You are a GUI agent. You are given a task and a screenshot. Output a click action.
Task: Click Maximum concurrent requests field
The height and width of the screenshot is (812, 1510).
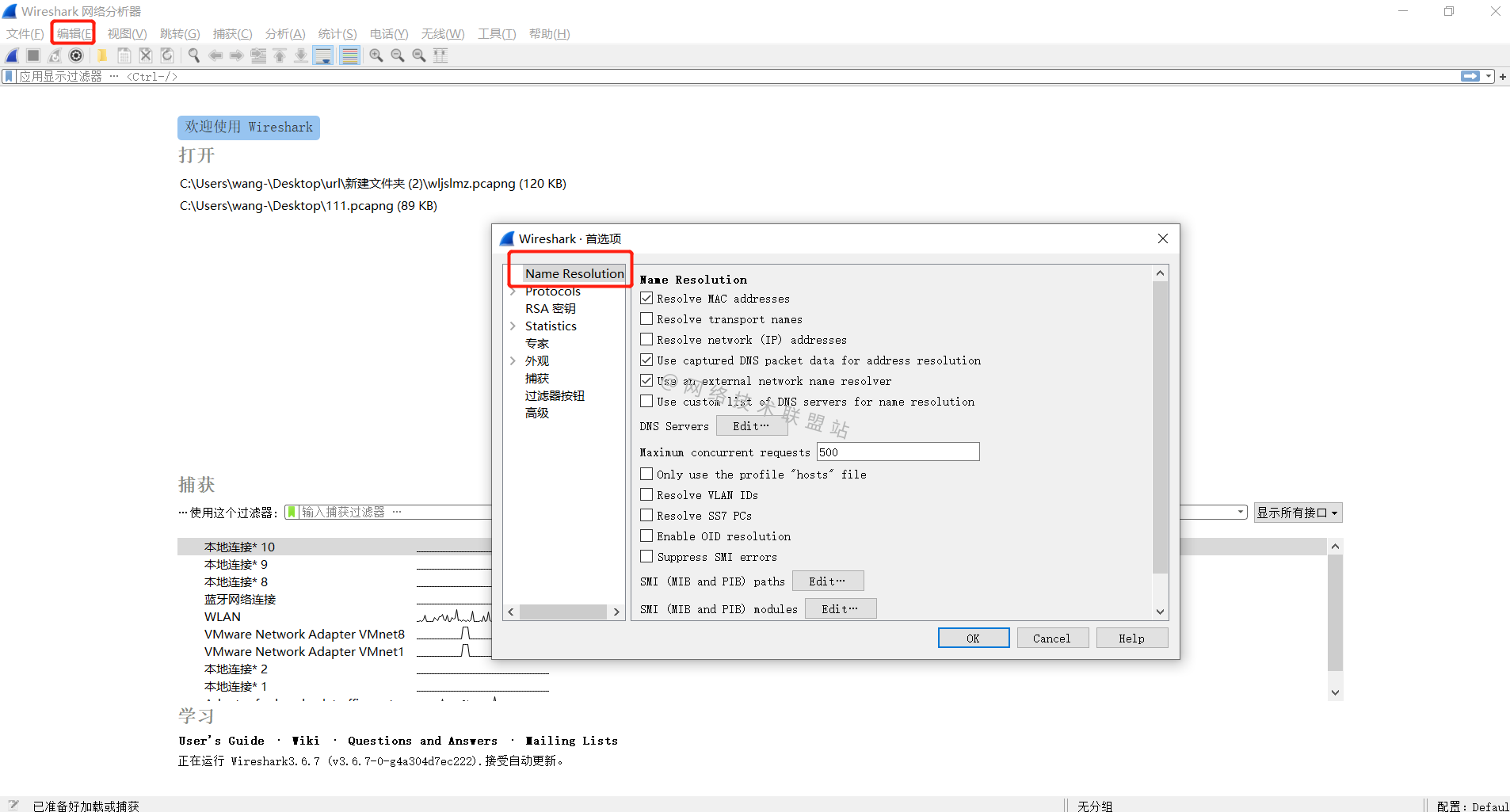(898, 452)
